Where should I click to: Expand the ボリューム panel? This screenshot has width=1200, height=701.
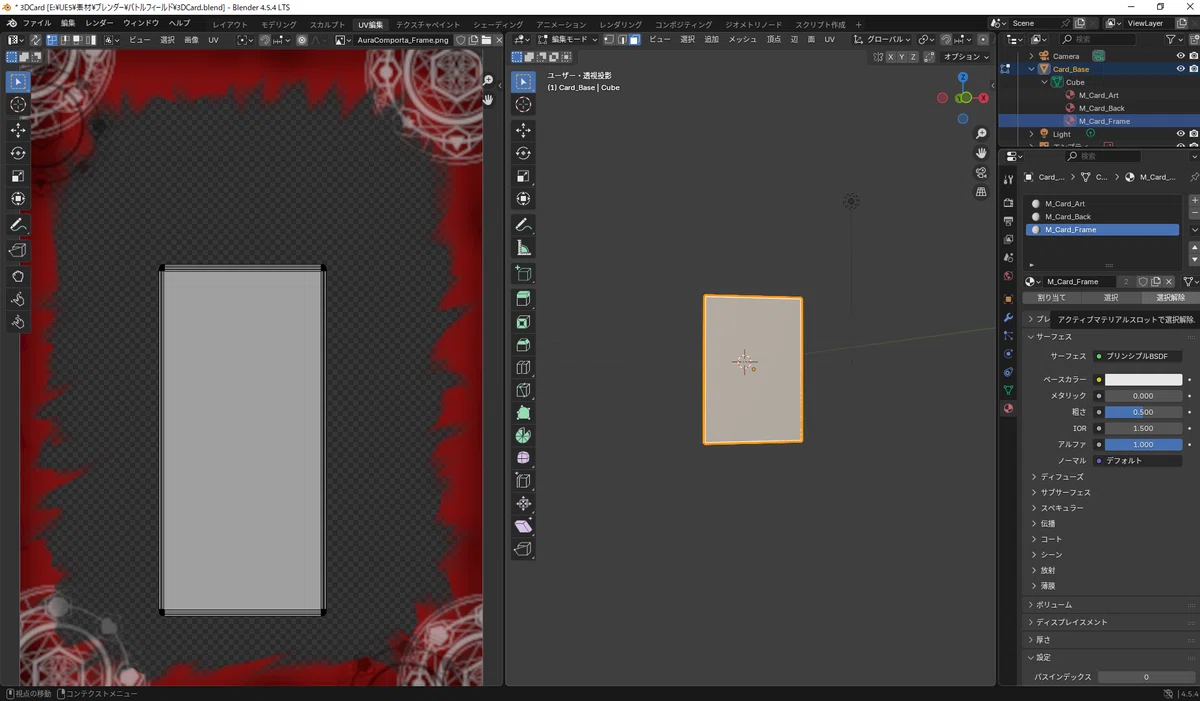[x=1055, y=605]
